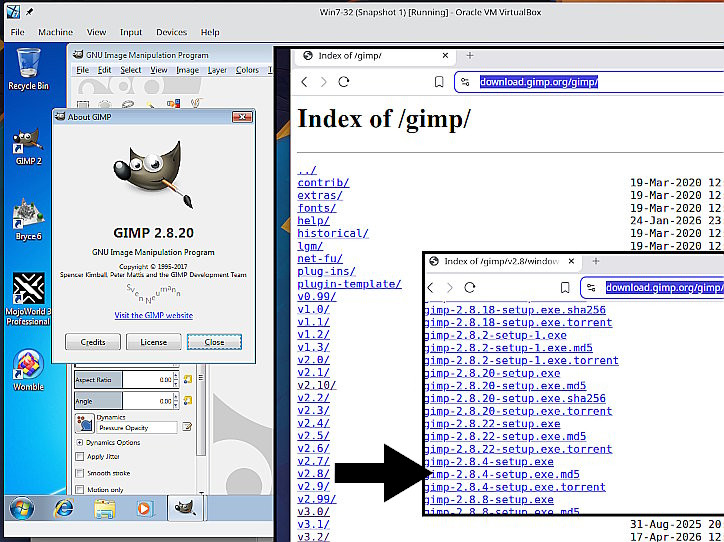Close Index of /gimp/v2.8/windows tab

coord(571,261)
